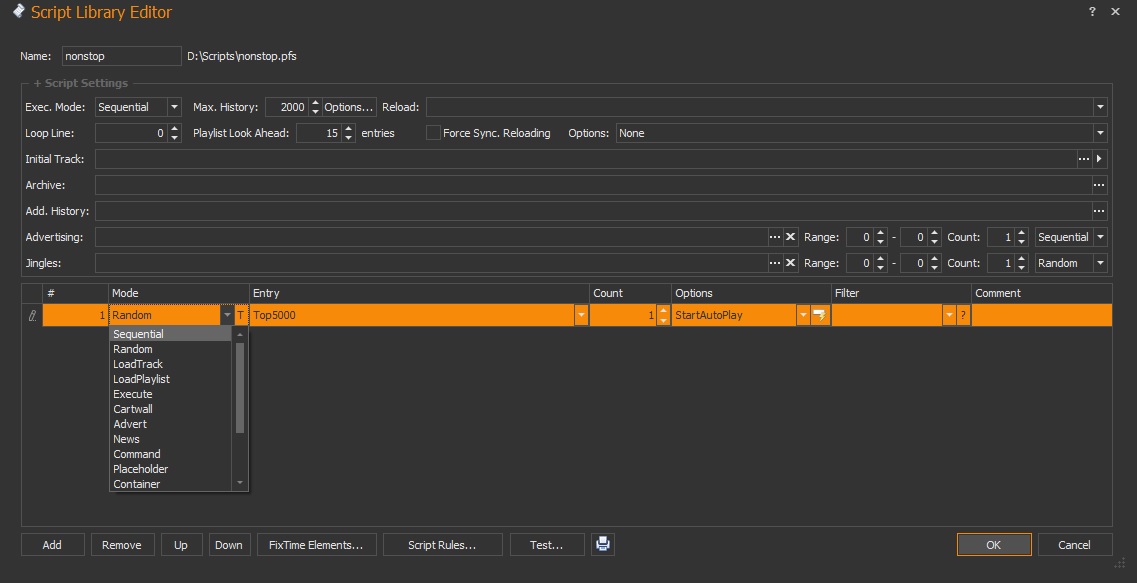Click the Test button
The height and width of the screenshot is (583, 1137).
click(547, 545)
